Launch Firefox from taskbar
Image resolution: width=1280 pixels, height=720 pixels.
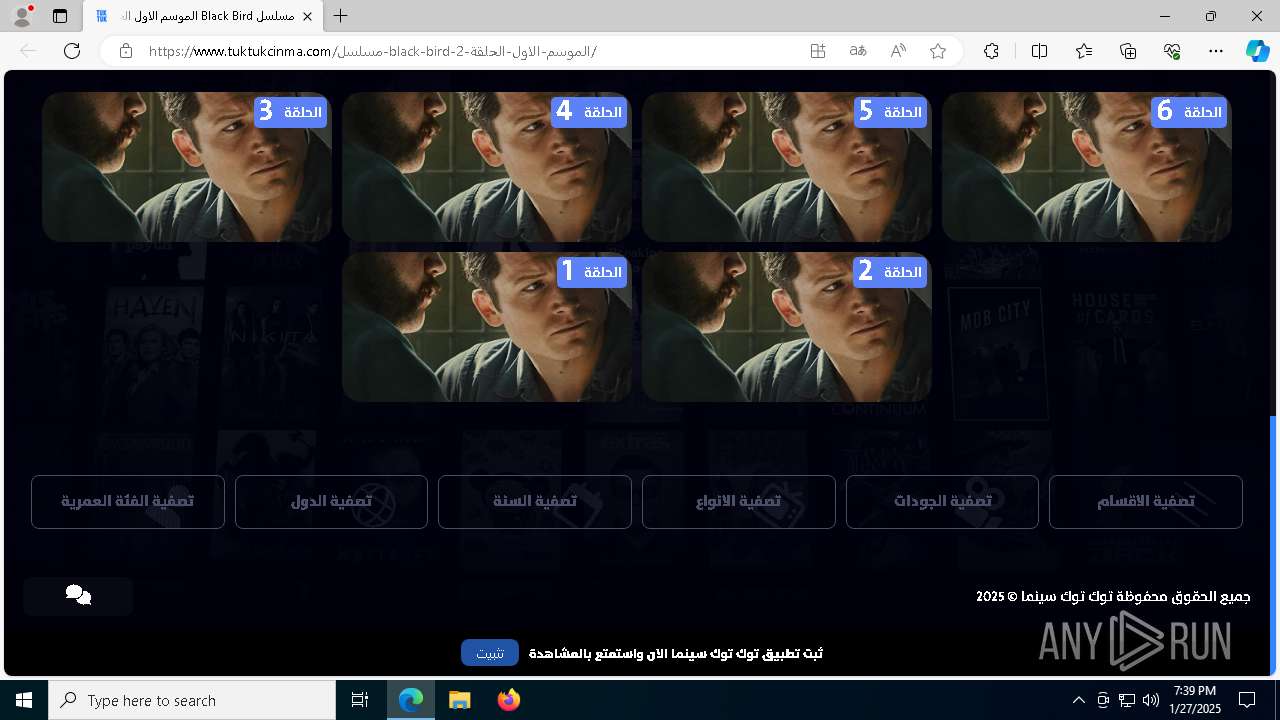(508, 700)
